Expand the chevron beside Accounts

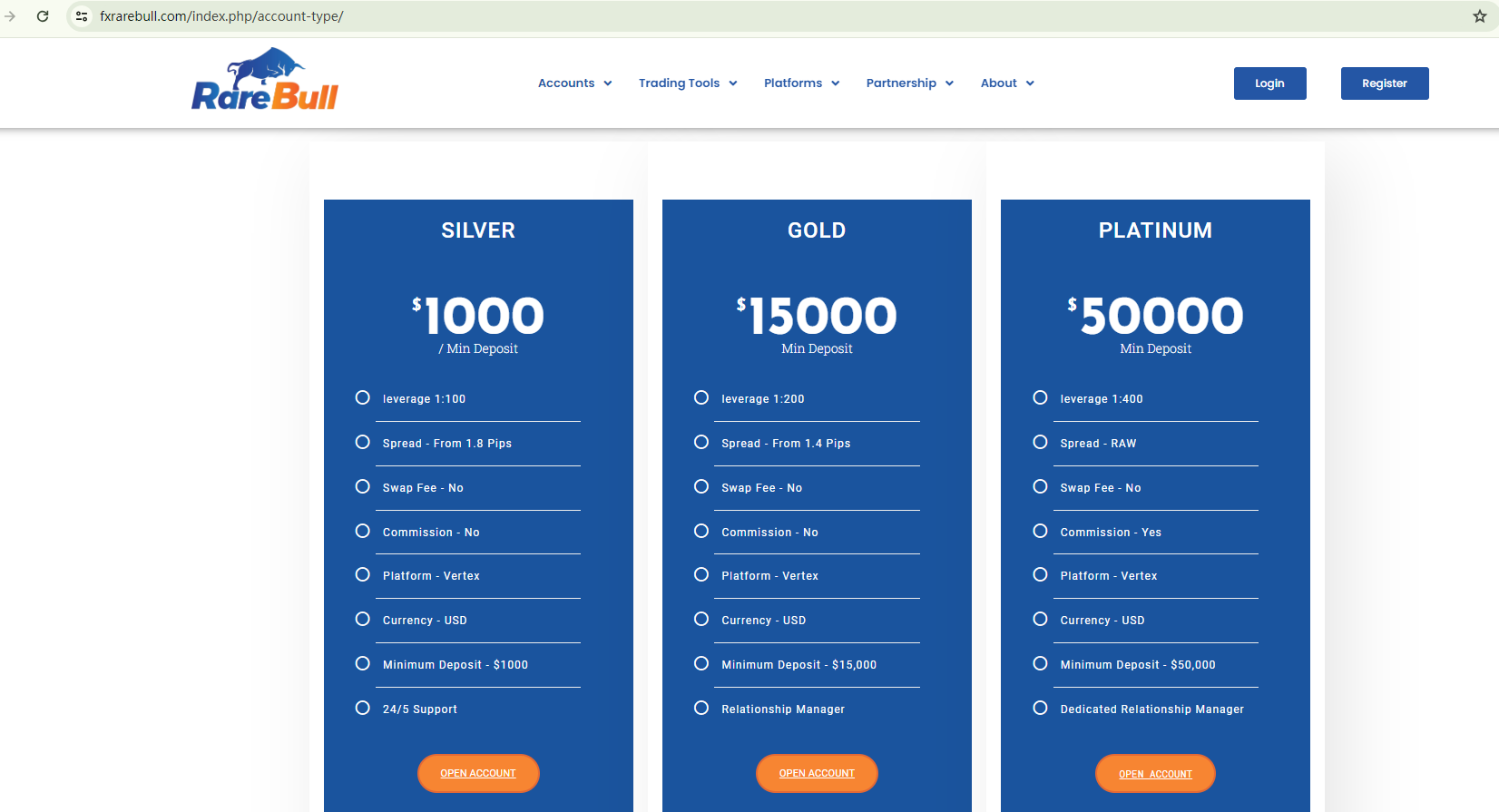pyautogui.click(x=608, y=83)
